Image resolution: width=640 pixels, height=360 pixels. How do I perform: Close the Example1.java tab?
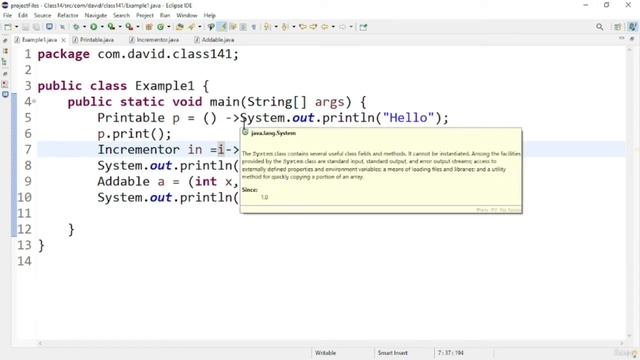click(63, 40)
